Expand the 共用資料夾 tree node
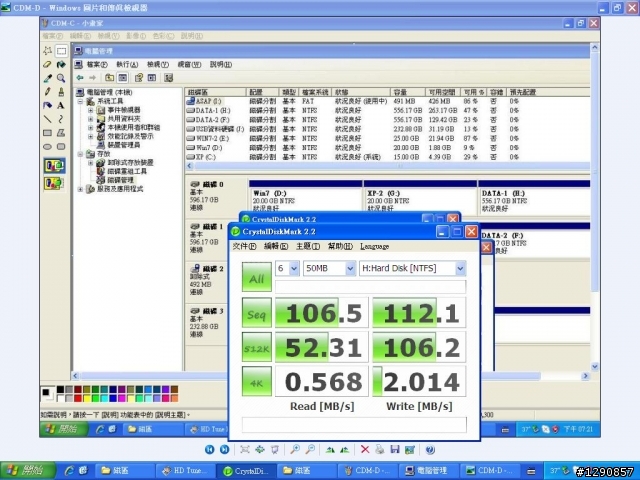 coord(90,119)
